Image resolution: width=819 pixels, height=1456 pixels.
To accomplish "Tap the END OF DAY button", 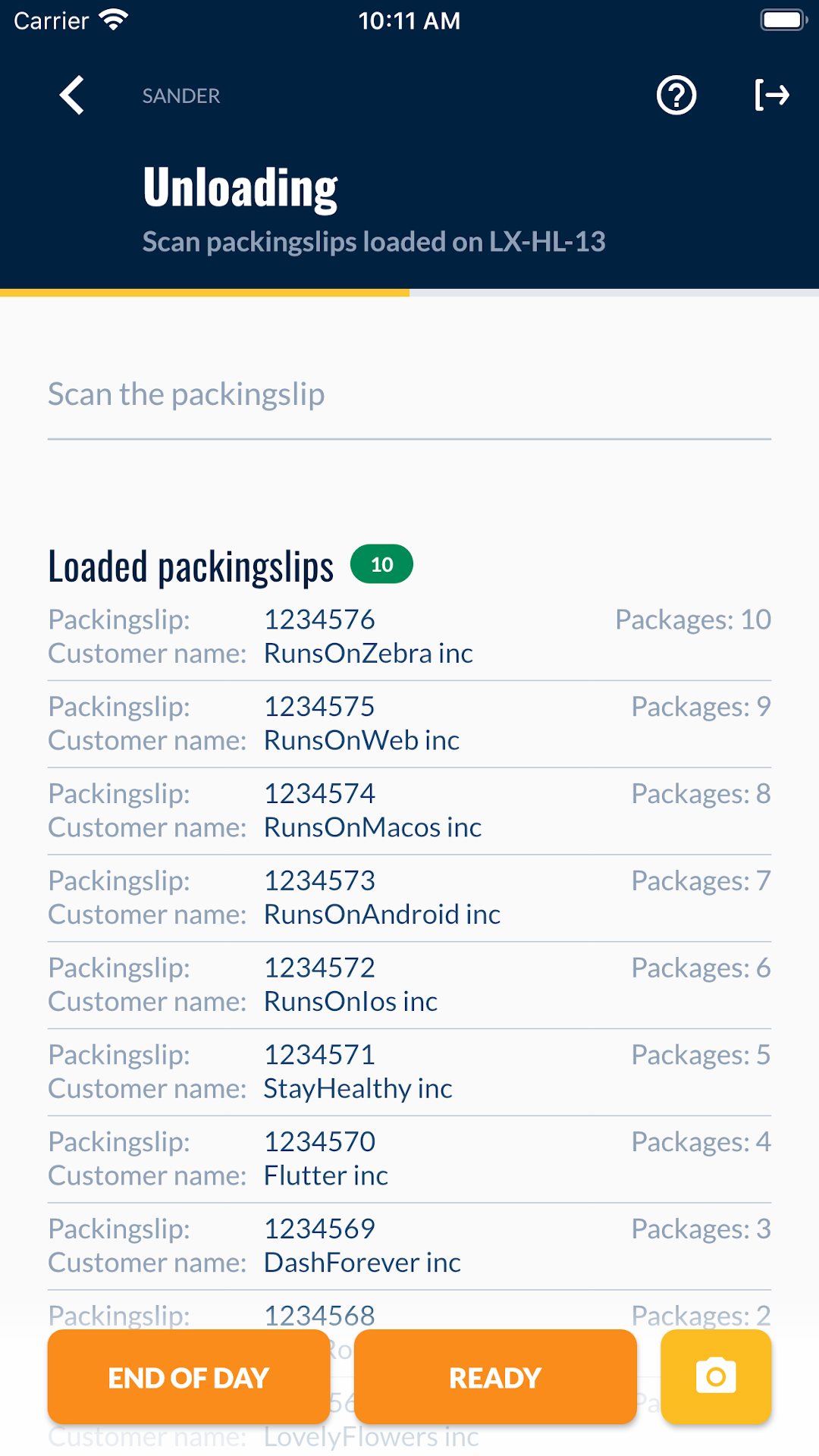I will 189,1376.
